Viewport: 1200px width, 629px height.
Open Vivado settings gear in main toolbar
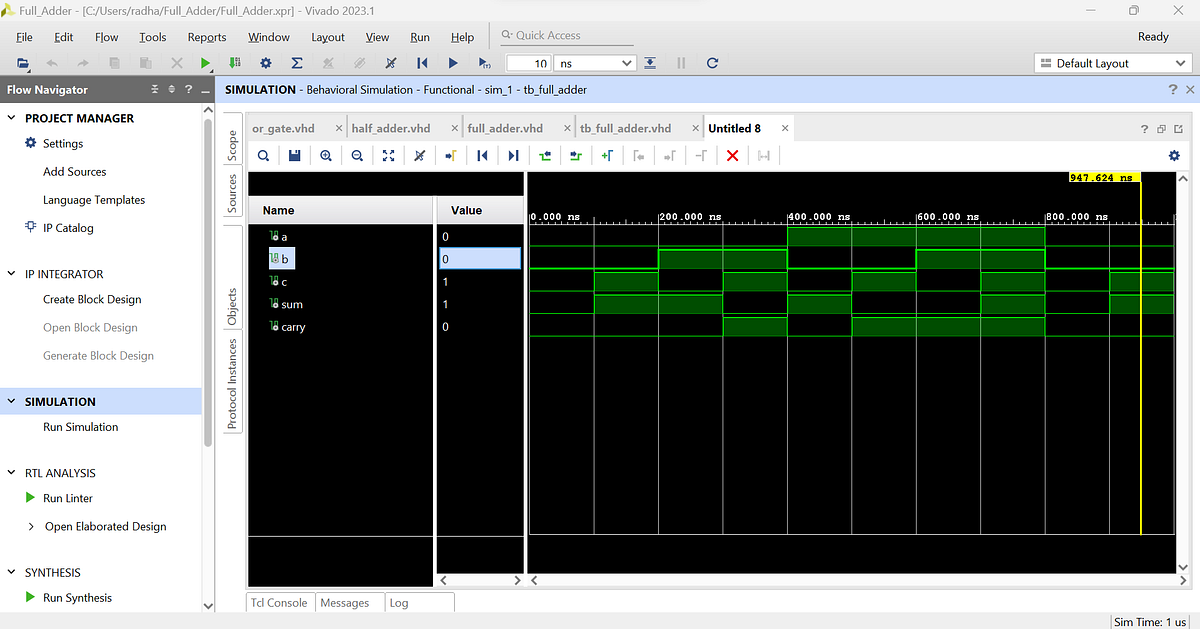pyautogui.click(x=266, y=62)
